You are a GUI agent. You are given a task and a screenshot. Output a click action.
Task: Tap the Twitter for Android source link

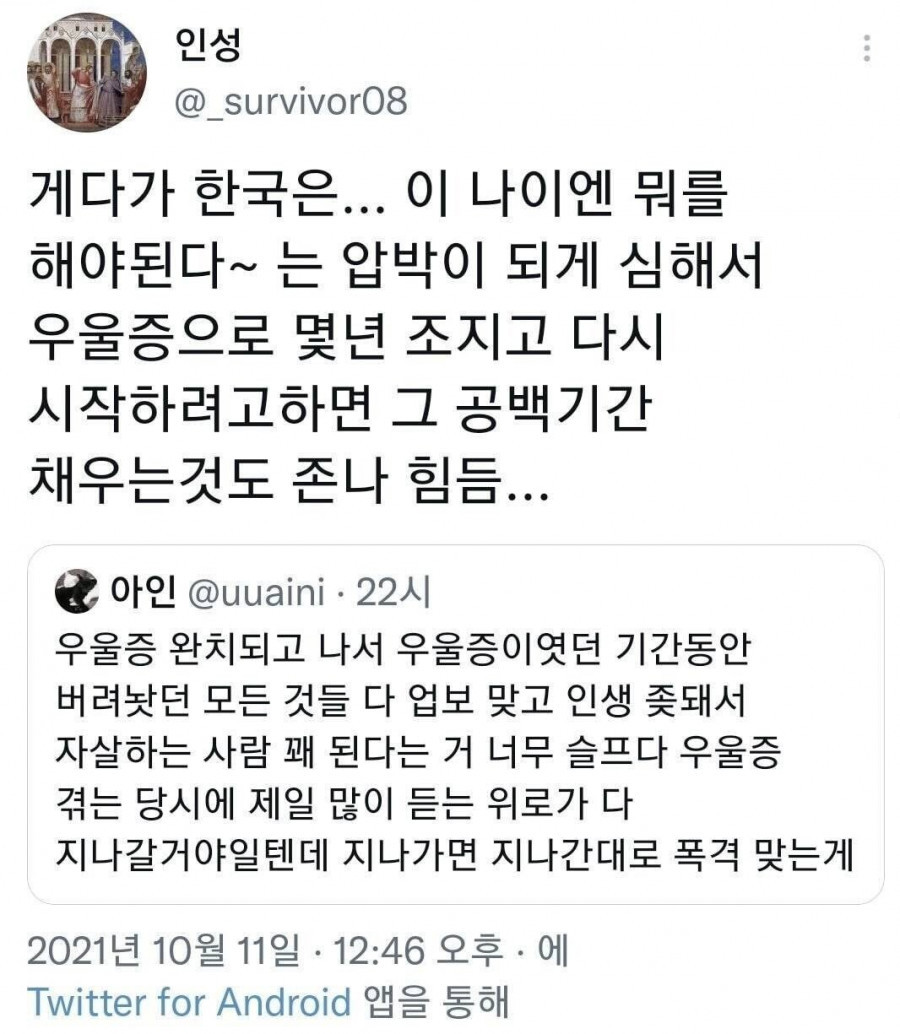click(189, 1002)
